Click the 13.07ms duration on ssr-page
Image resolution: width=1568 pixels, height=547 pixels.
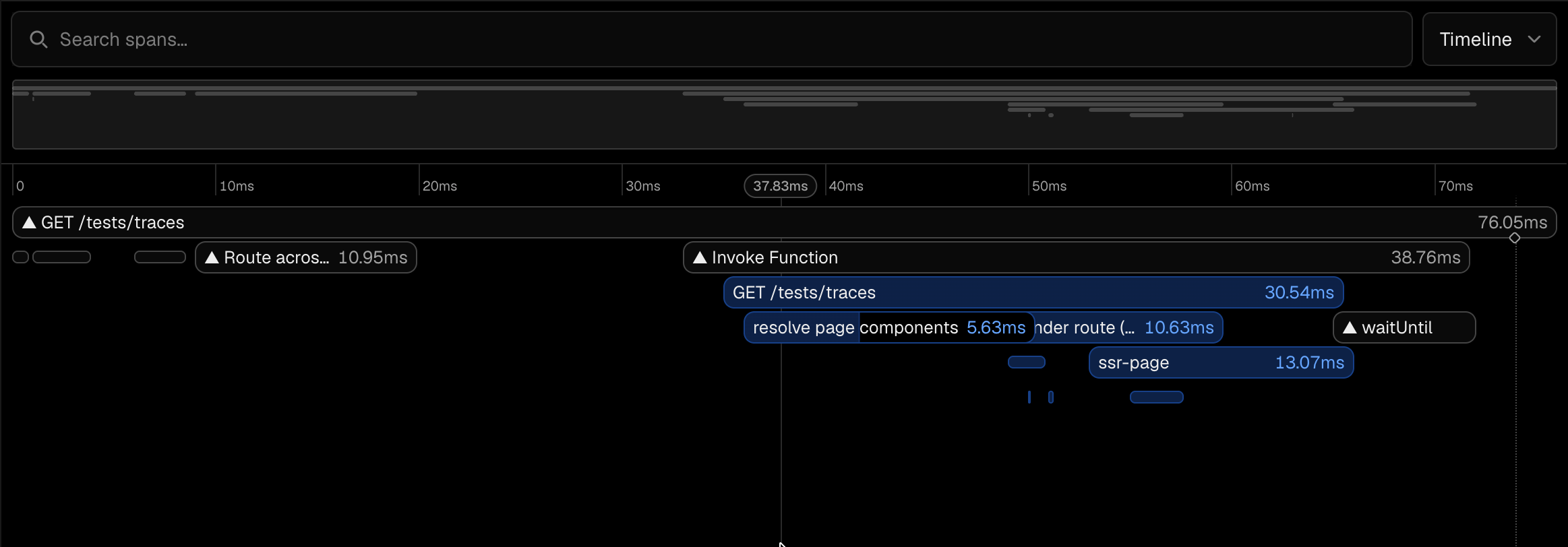click(1310, 362)
